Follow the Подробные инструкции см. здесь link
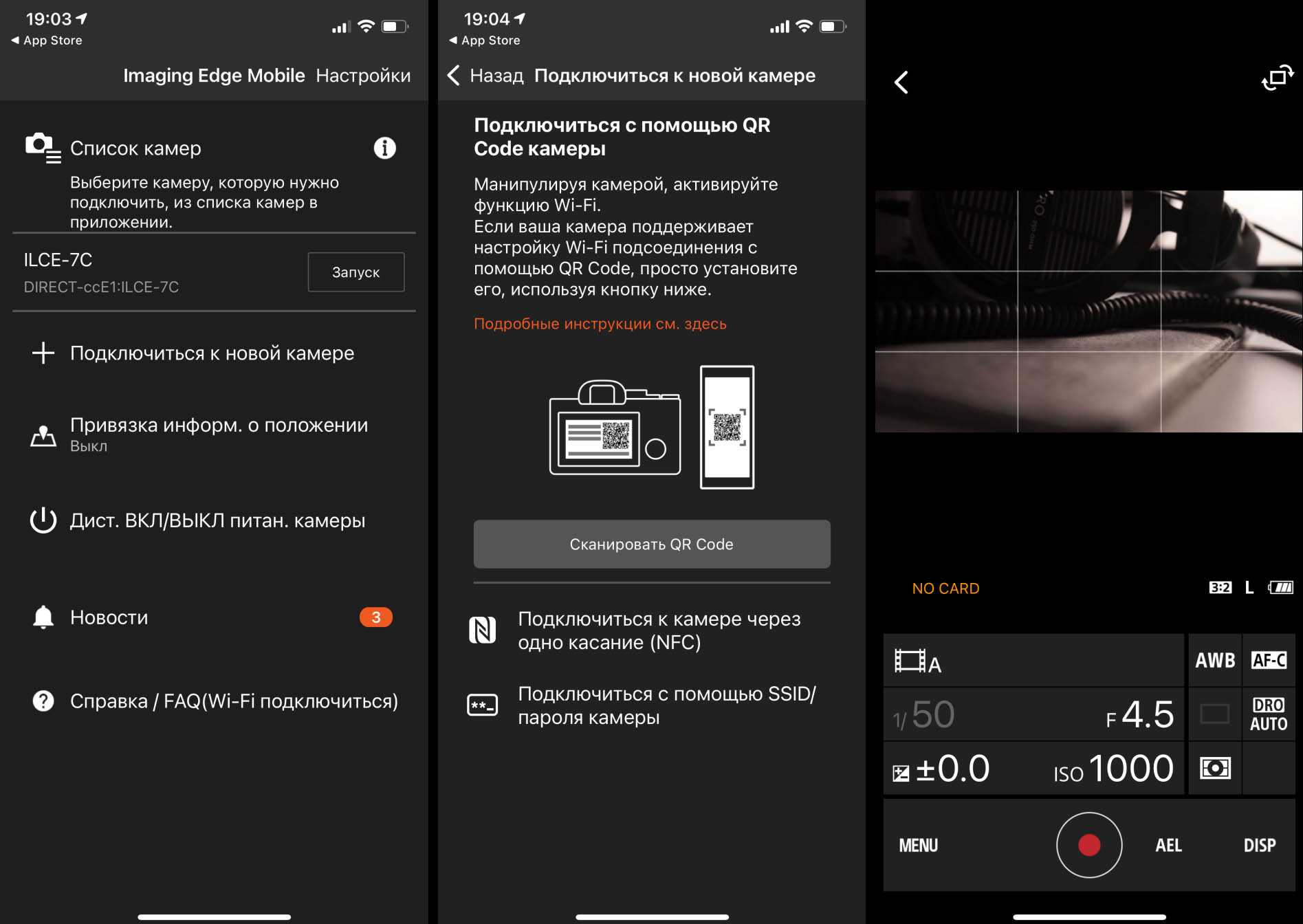 click(600, 324)
